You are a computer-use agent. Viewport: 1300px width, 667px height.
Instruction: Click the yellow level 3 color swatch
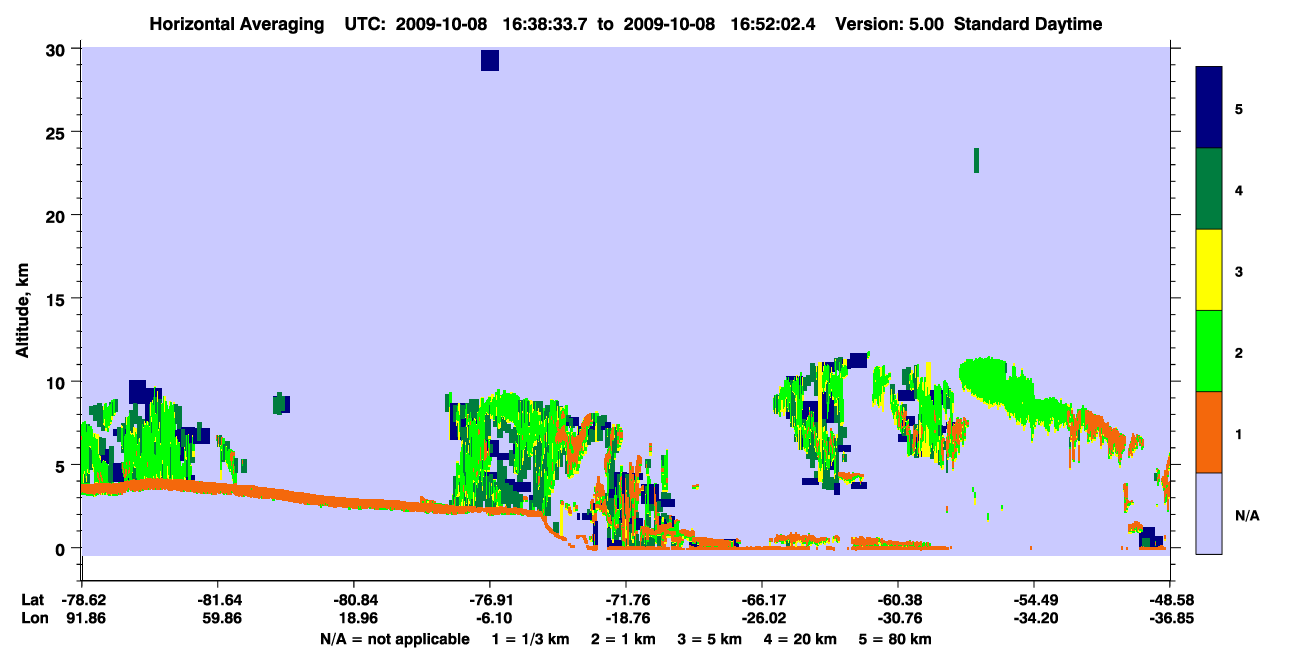tap(1209, 270)
